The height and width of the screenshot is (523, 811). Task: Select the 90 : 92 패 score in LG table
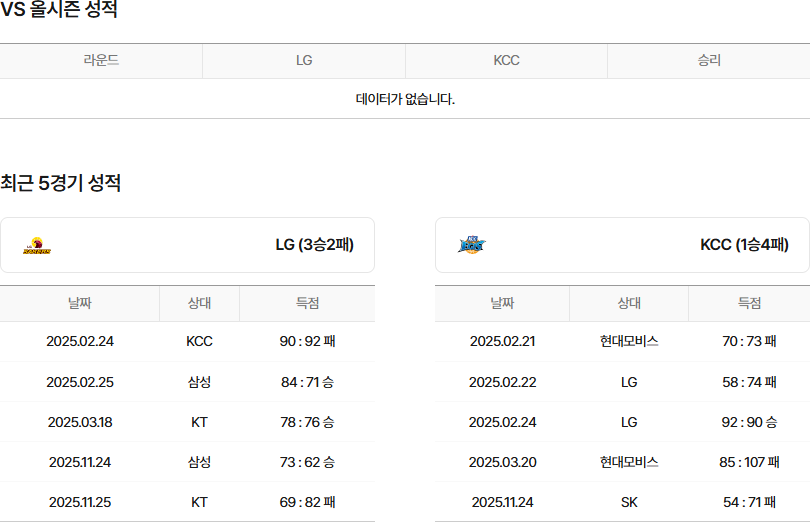coord(307,341)
